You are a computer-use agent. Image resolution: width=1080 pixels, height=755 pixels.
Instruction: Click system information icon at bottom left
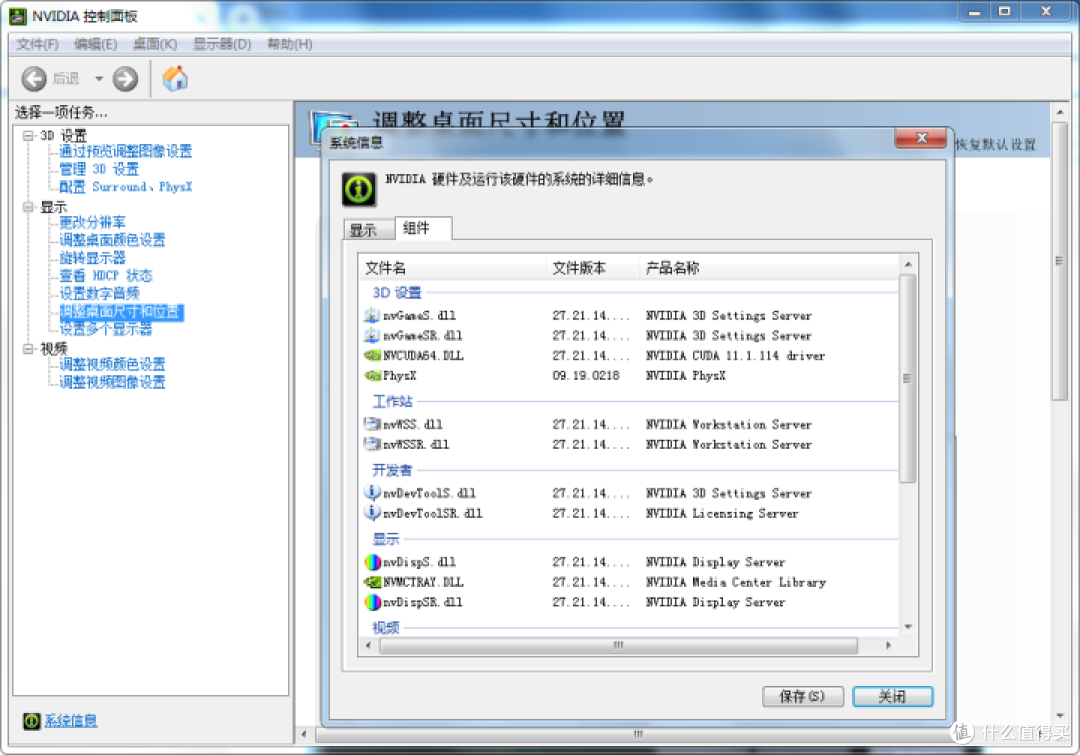pos(32,721)
